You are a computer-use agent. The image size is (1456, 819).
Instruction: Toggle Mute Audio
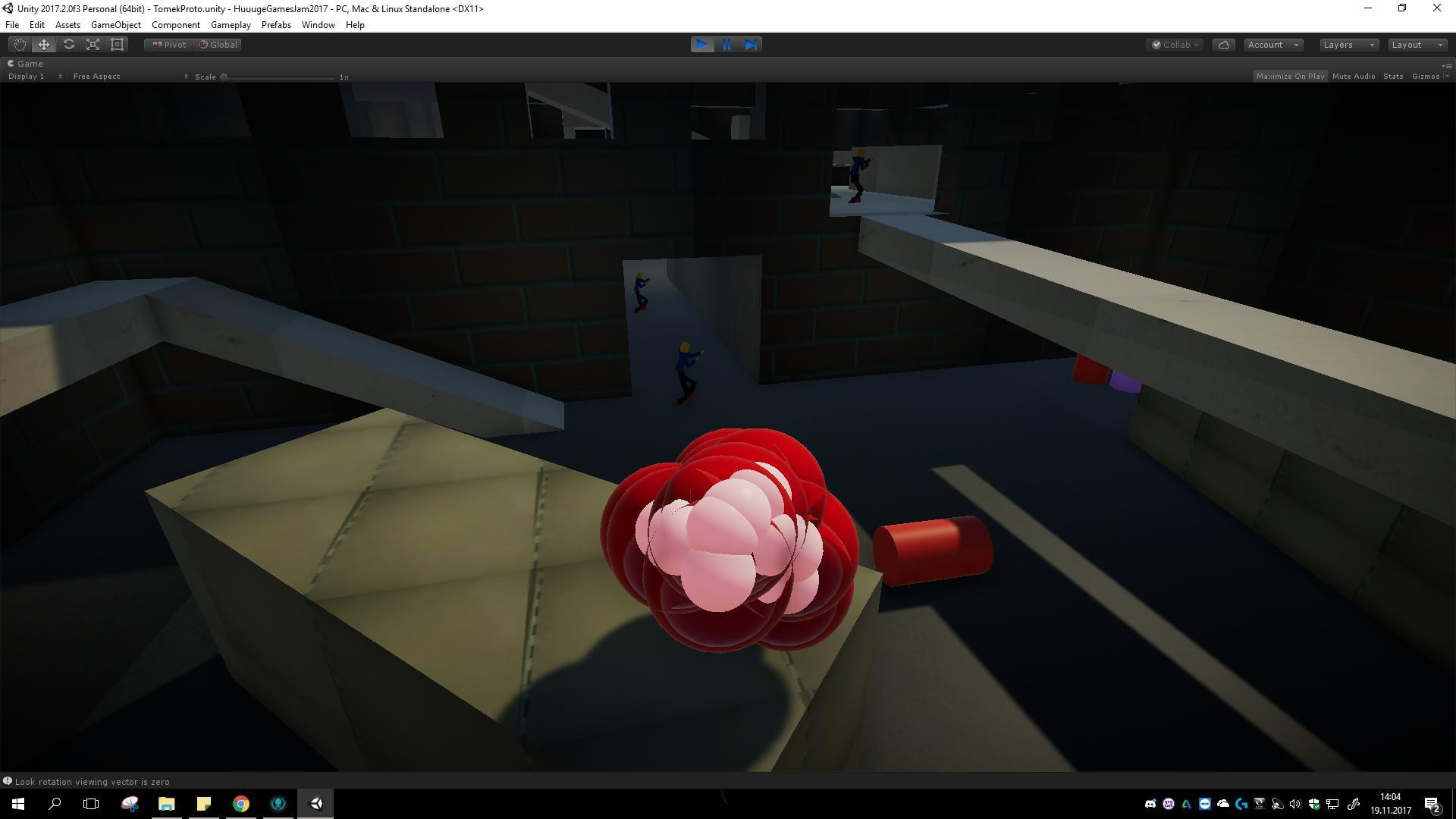coord(1354,77)
